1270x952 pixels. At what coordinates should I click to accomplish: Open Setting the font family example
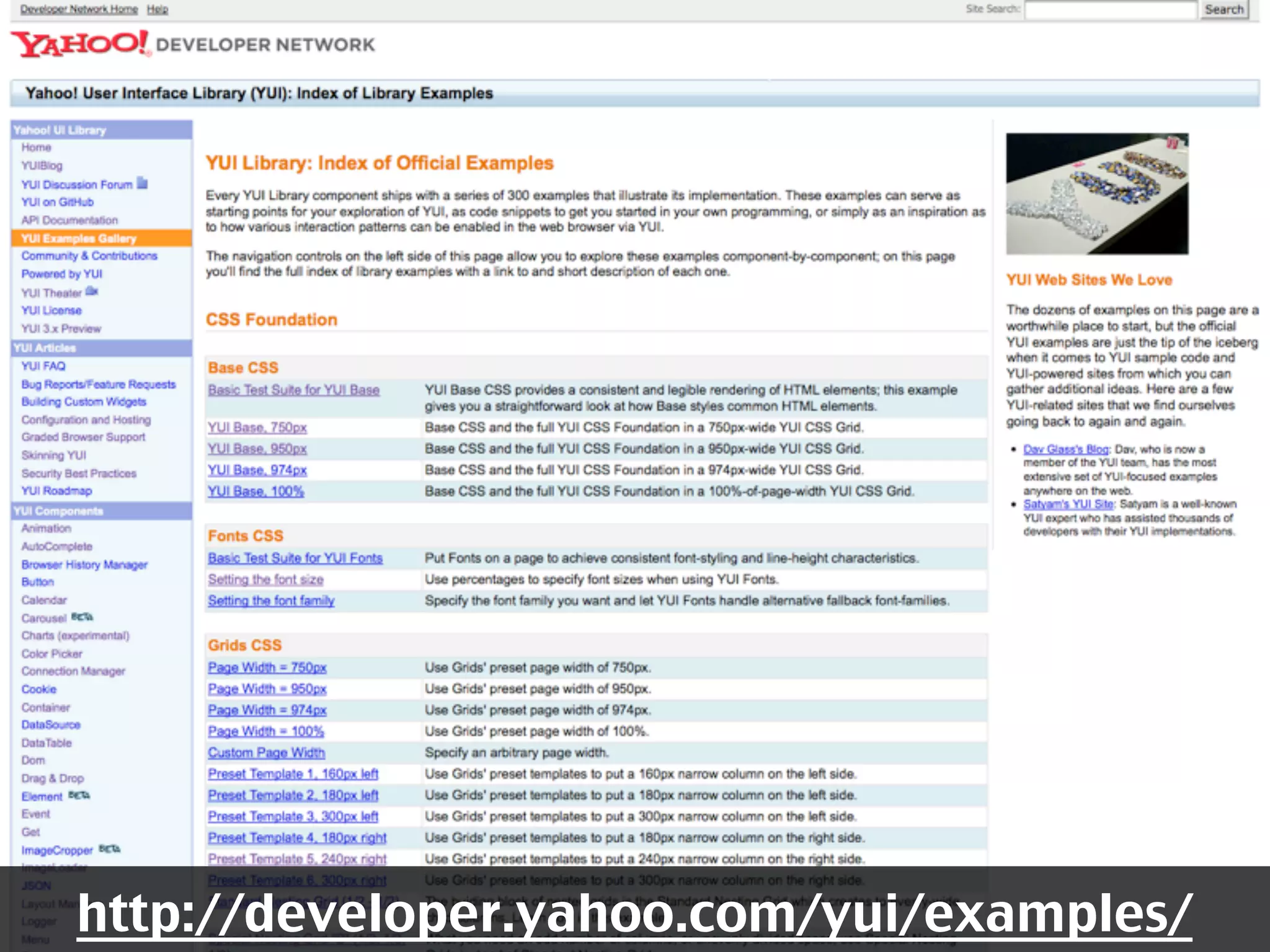[x=271, y=601]
